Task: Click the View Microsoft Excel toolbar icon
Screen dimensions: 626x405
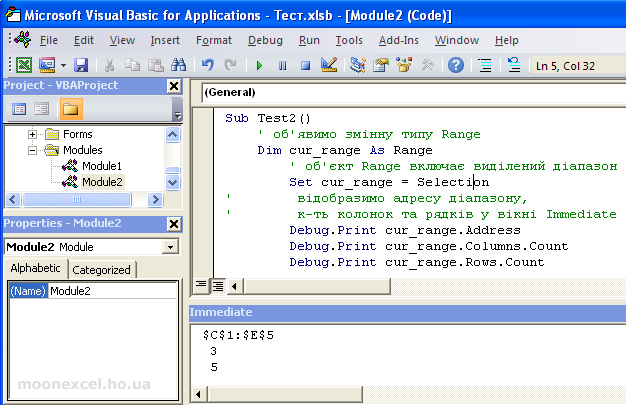Action: (24, 65)
